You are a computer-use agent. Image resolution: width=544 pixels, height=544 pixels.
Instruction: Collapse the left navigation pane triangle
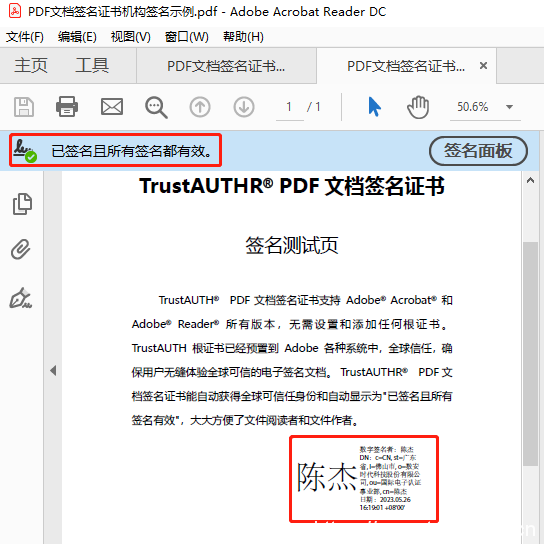[53, 371]
